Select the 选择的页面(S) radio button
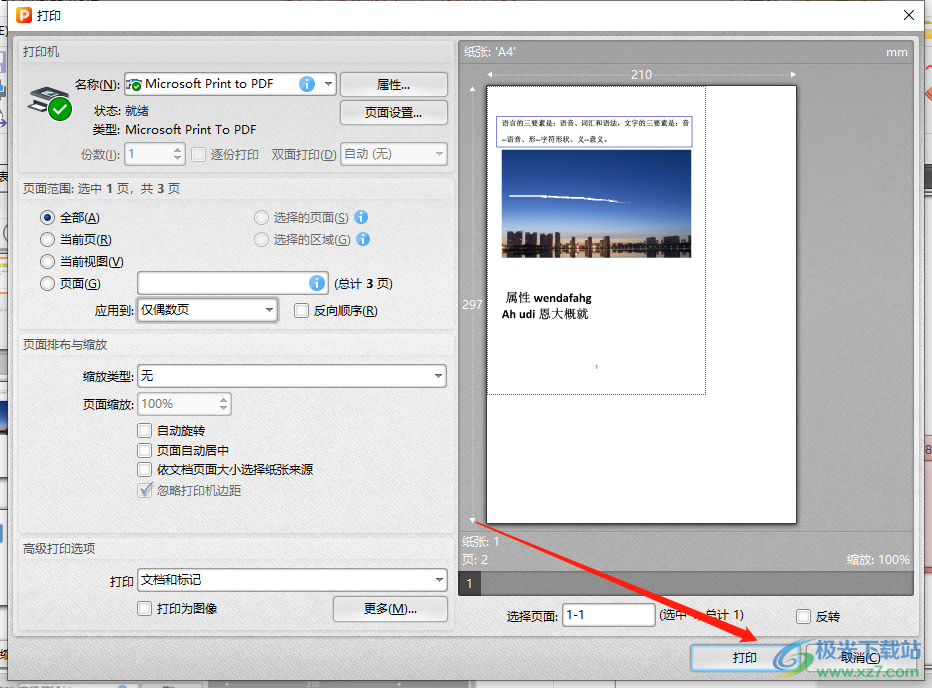The width and height of the screenshot is (932, 688). 261,218
